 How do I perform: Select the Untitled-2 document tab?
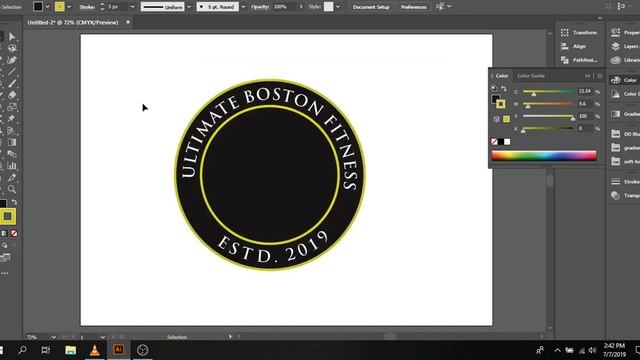tap(73, 22)
